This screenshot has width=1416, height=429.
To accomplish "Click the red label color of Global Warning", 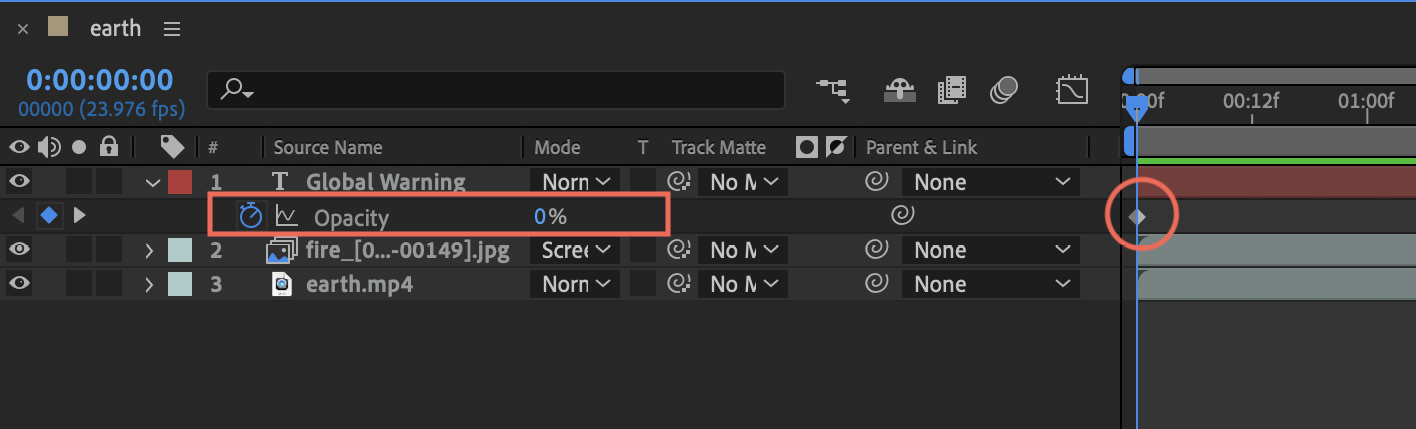I will click(180, 182).
